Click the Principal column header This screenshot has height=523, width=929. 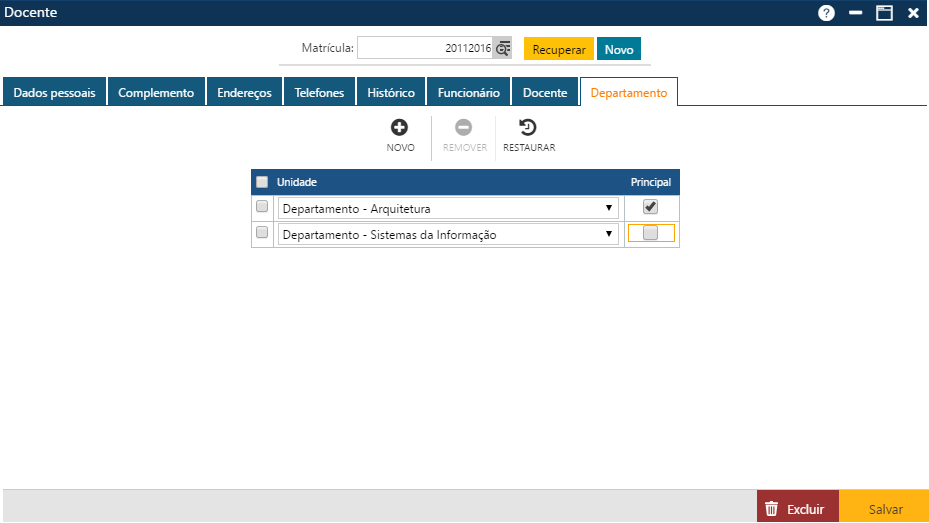tap(651, 182)
